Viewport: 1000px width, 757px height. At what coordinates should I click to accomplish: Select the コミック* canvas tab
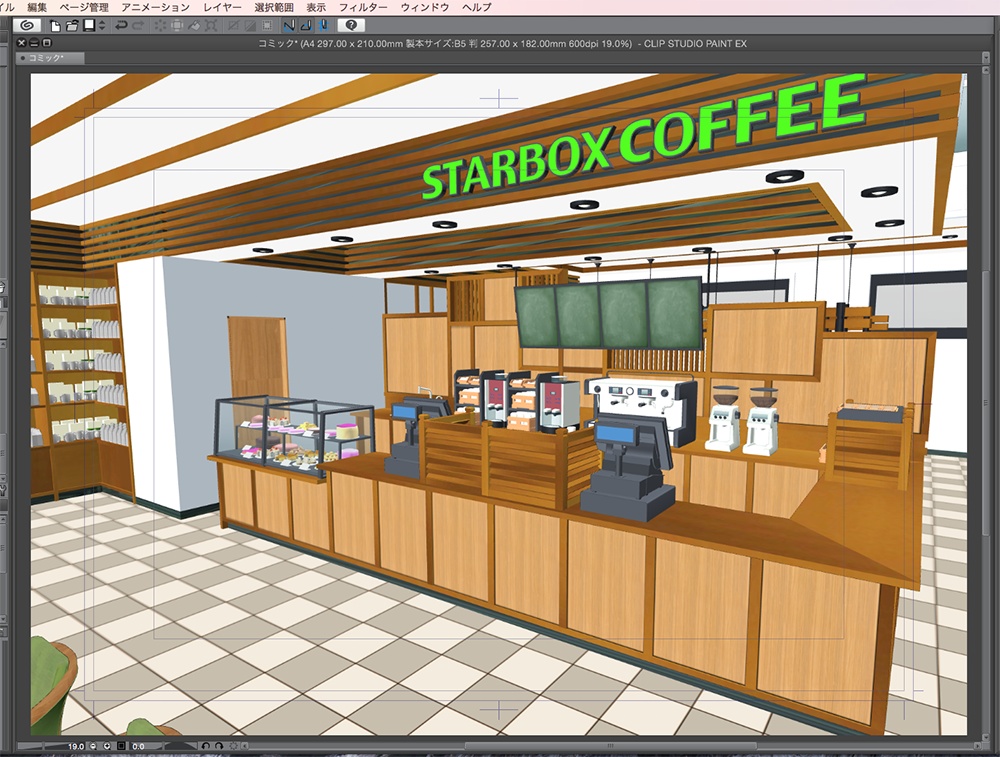[50, 58]
